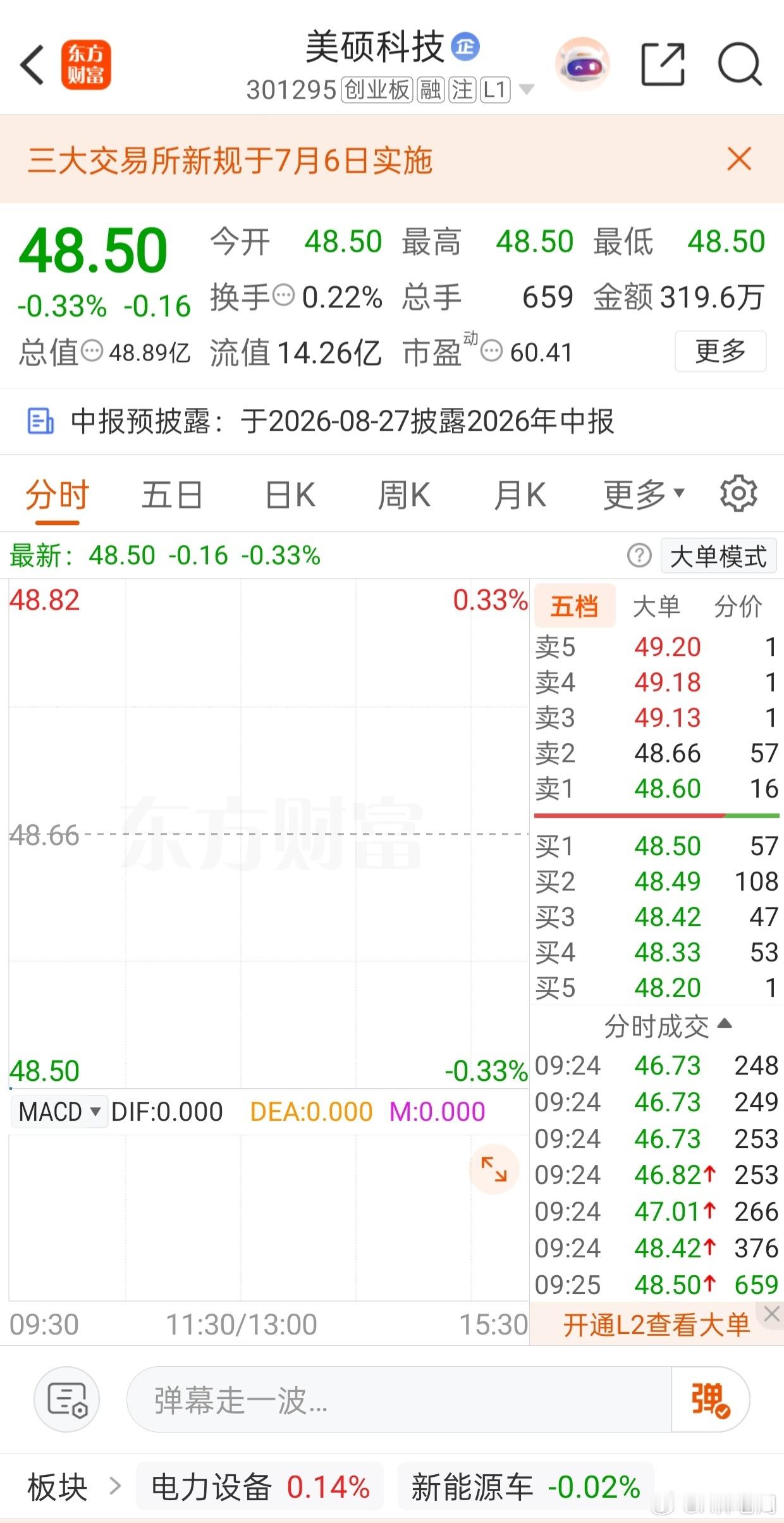This screenshot has width=784, height=1523.
Task: Select the 大单 tab
Action: coord(656,606)
